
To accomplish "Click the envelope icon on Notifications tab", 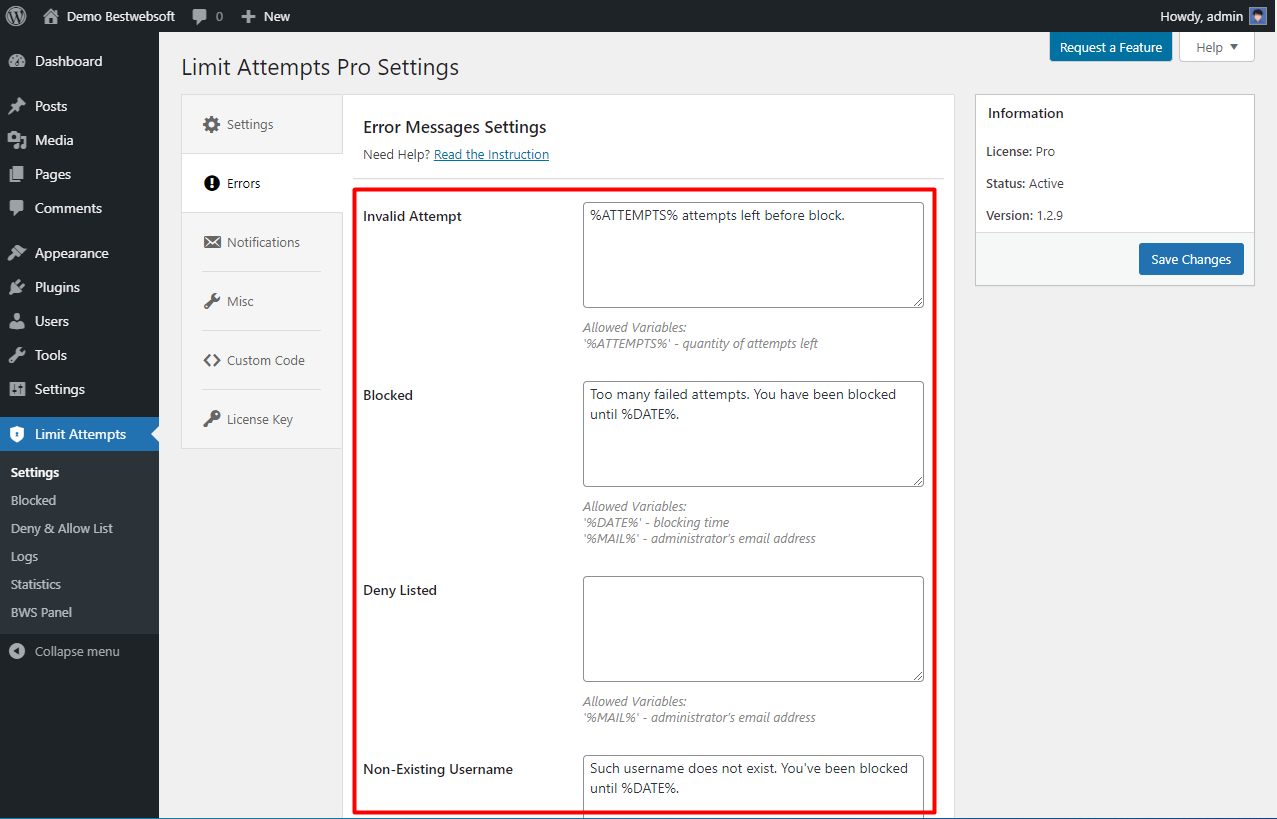I will tap(211, 242).
